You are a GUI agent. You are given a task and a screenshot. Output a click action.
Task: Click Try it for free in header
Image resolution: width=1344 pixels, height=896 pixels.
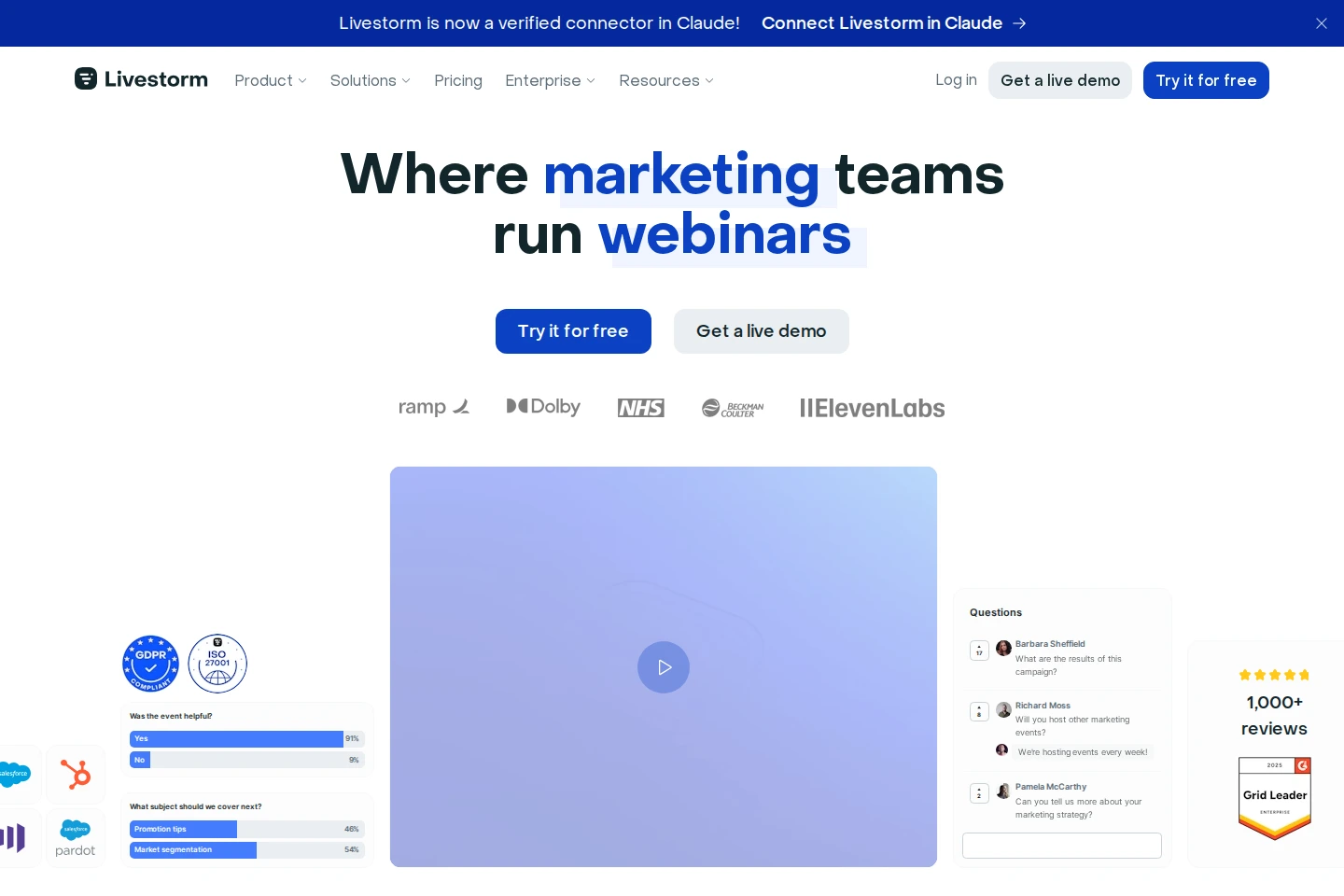(1206, 80)
